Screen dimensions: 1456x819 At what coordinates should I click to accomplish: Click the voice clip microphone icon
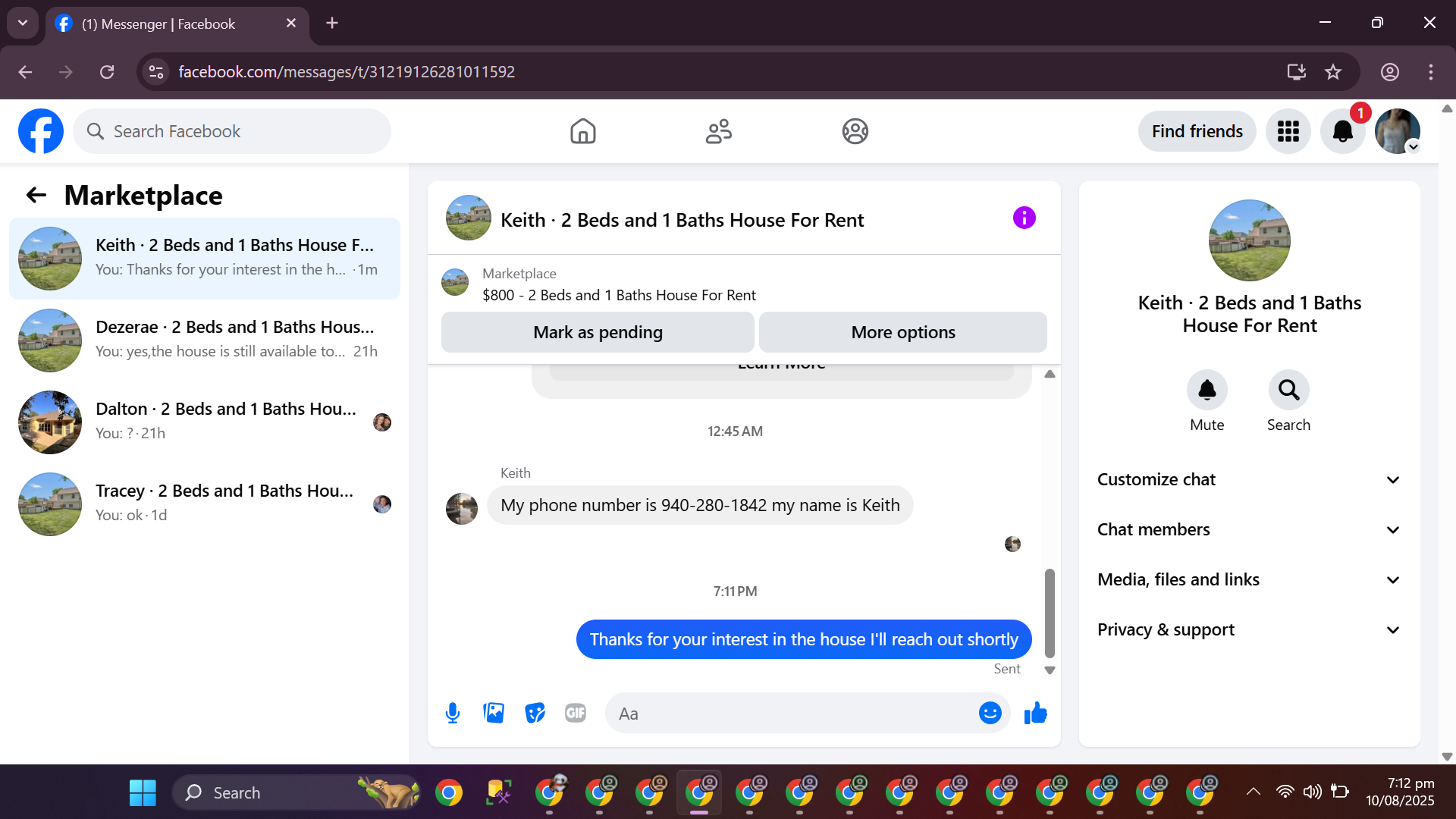click(453, 714)
